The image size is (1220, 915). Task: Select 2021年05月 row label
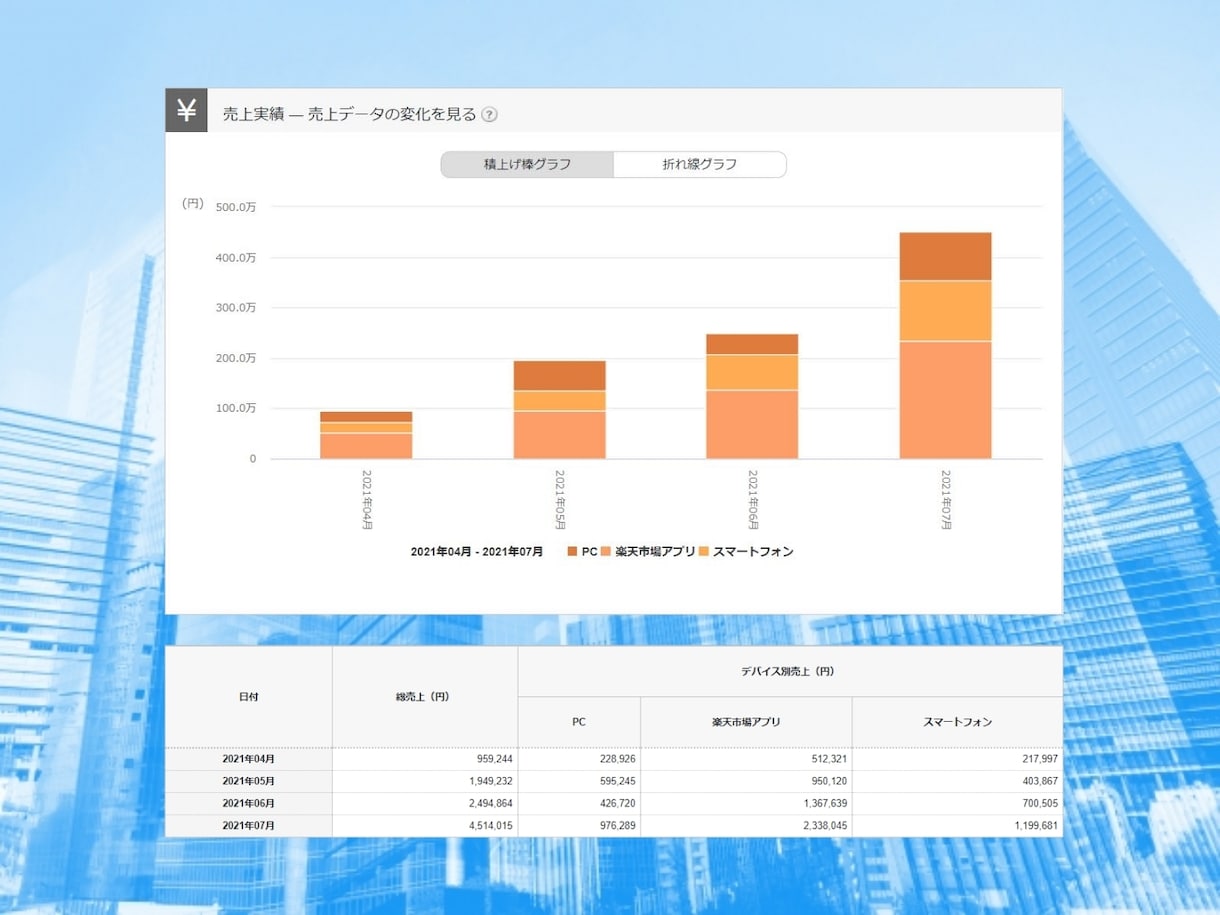click(249, 781)
